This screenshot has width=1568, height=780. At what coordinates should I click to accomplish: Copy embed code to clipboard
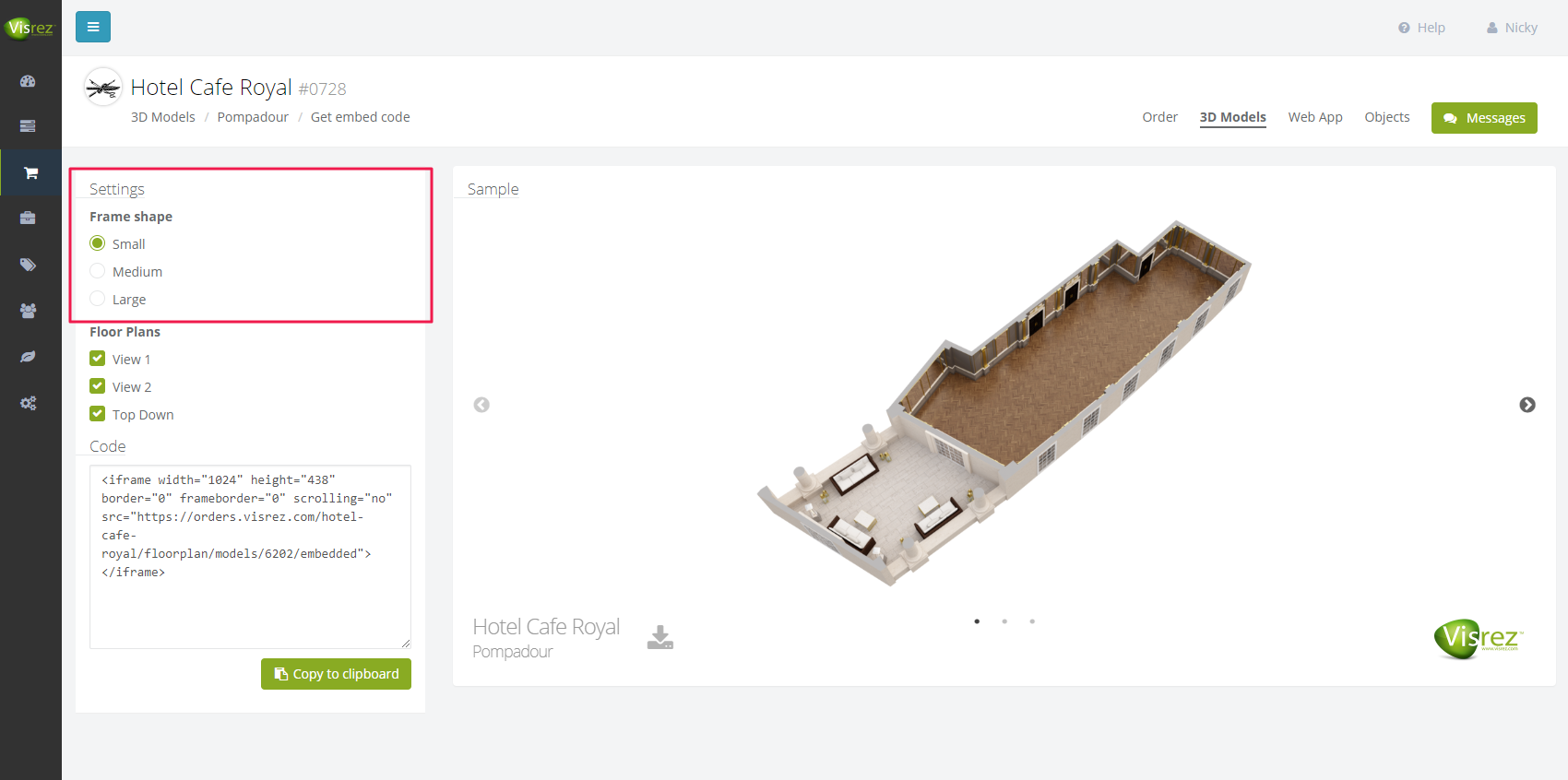(x=336, y=674)
